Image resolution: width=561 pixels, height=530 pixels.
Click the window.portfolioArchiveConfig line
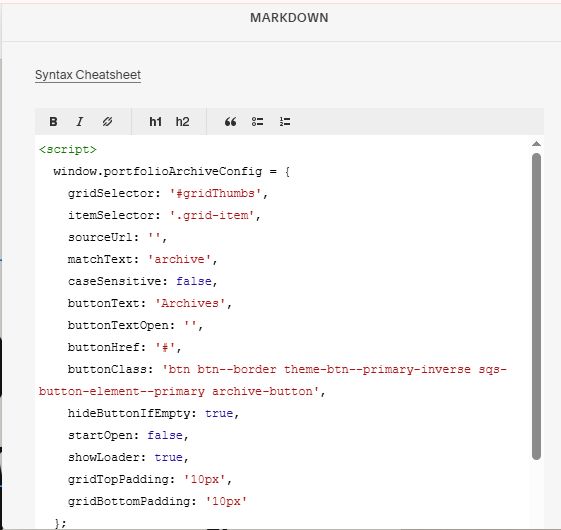click(x=171, y=171)
